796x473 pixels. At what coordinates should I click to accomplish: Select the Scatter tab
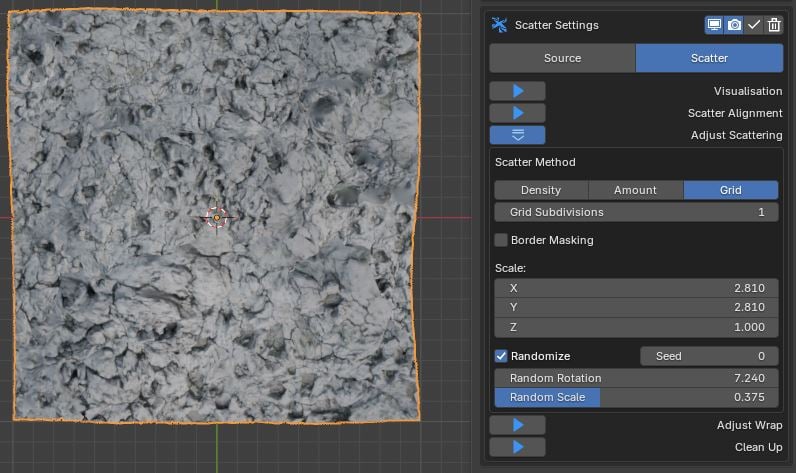tap(709, 58)
